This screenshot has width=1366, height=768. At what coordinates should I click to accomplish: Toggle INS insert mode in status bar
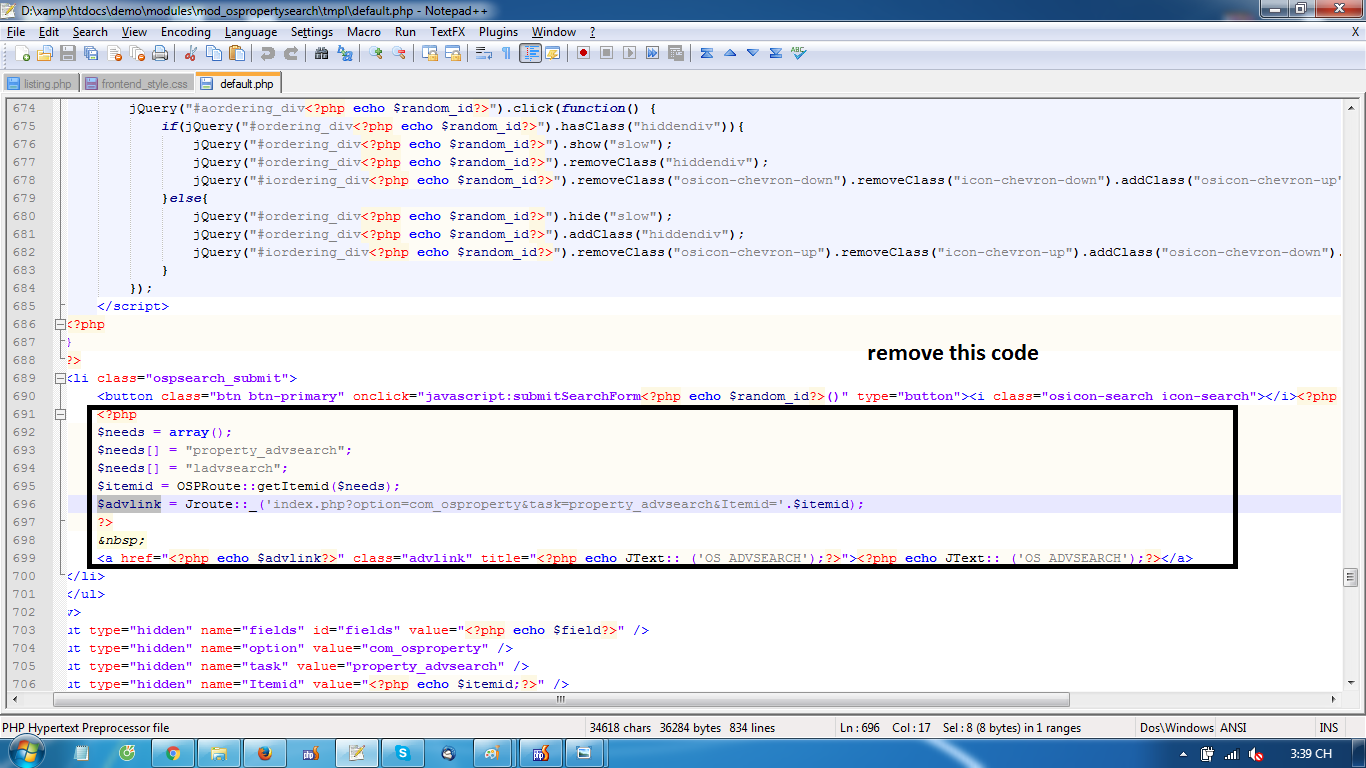pyautogui.click(x=1329, y=728)
